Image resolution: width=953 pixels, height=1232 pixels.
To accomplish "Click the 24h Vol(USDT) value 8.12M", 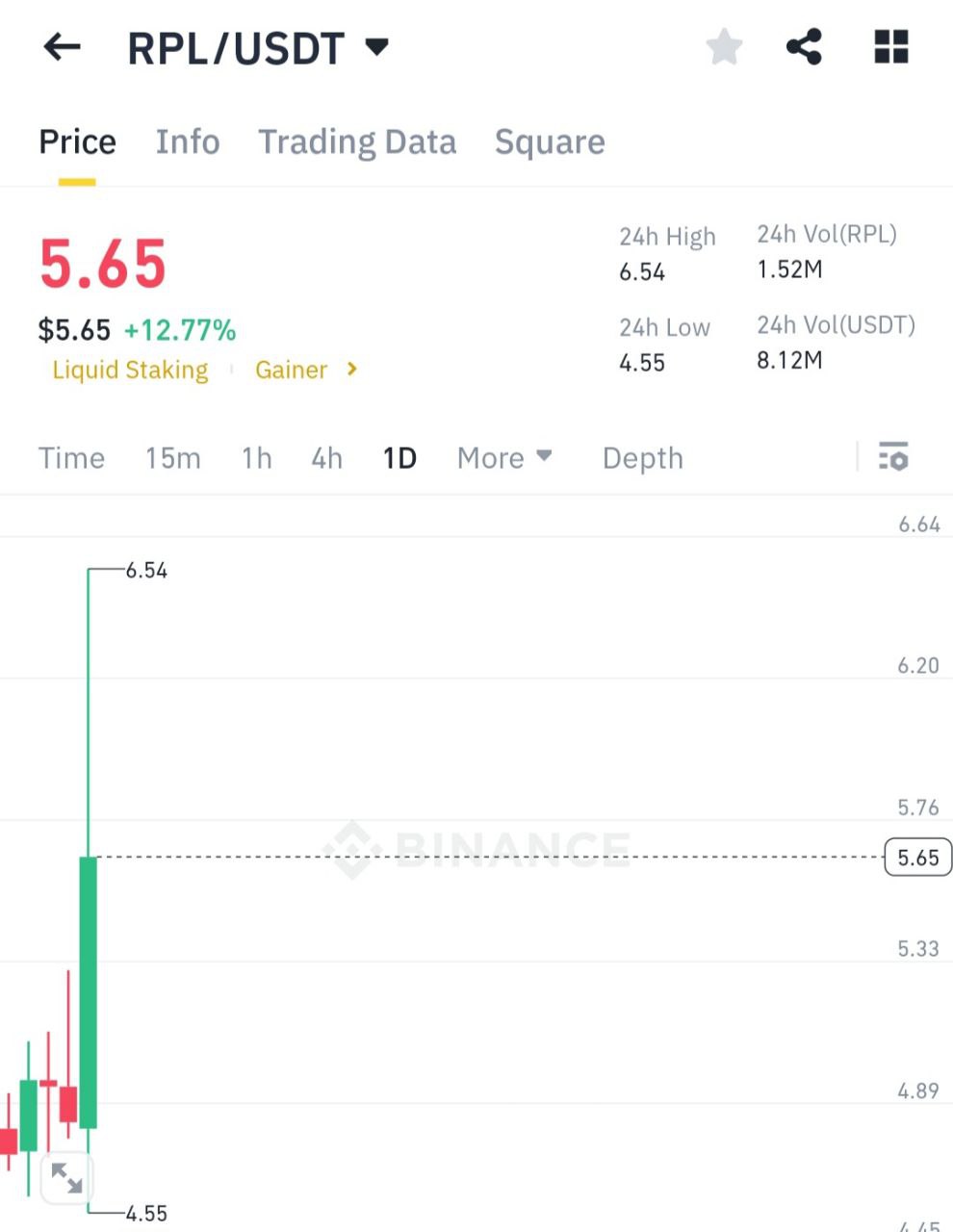I will tap(789, 360).
